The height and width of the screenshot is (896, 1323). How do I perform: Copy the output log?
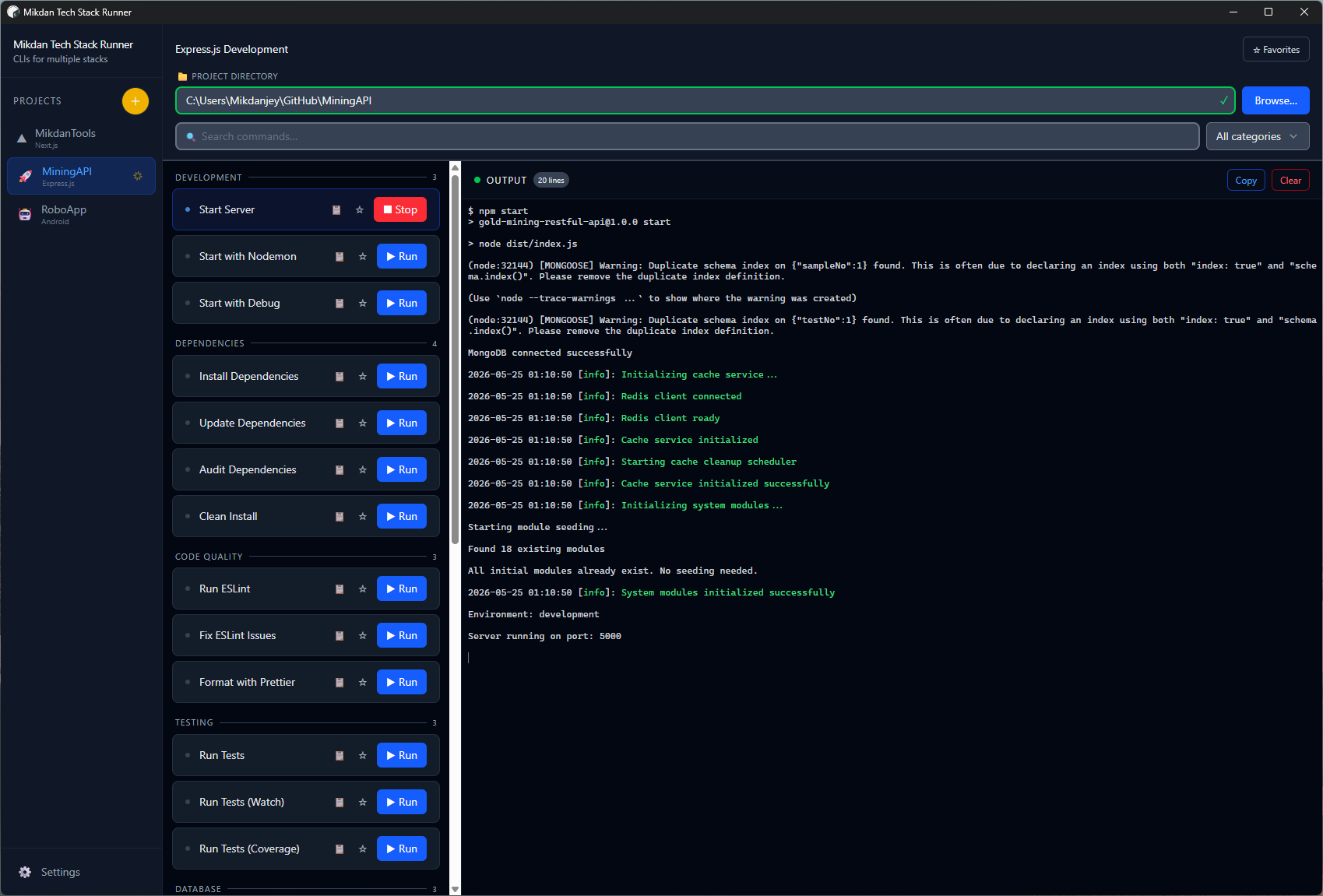tap(1246, 181)
